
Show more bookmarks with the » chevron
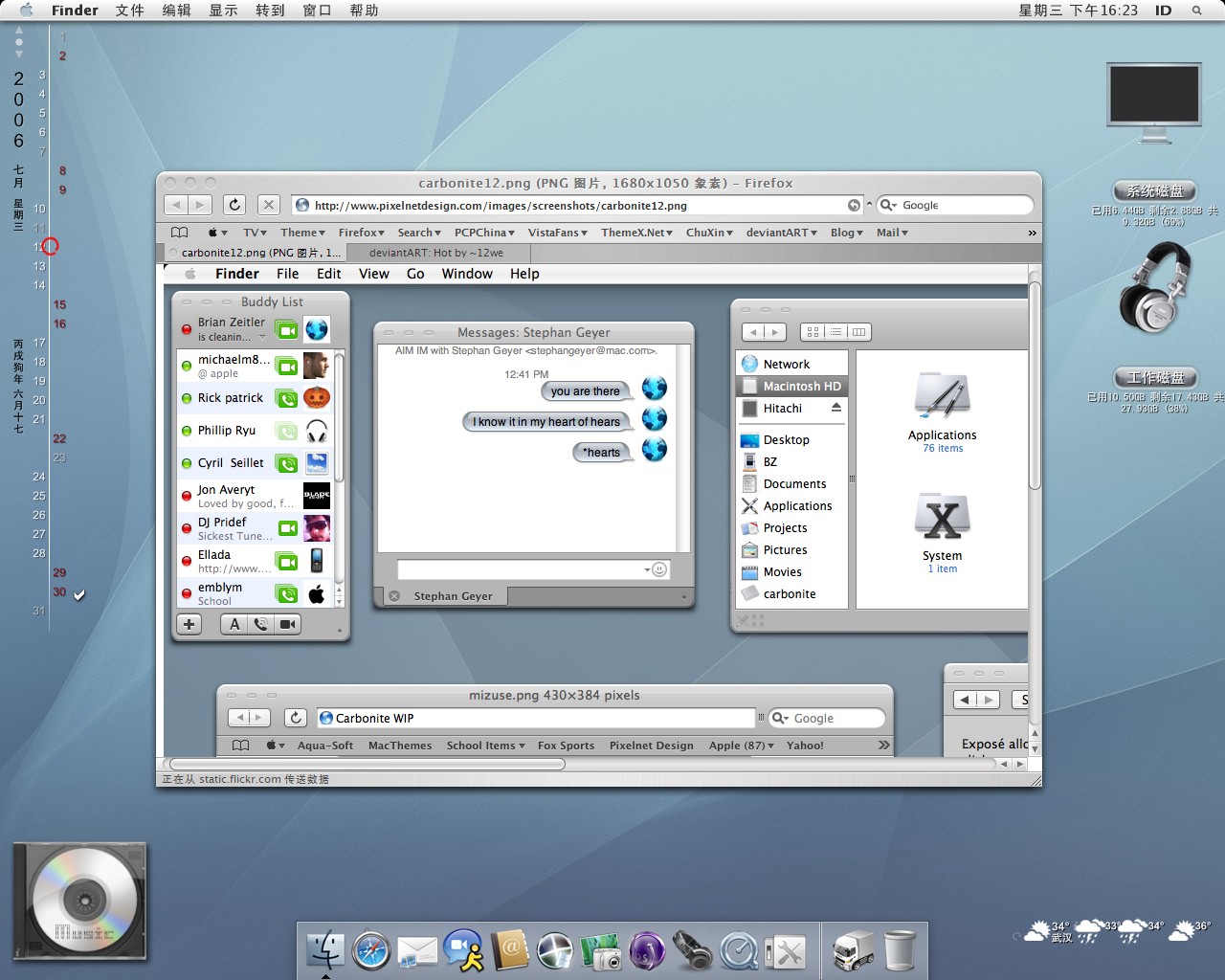pyautogui.click(x=1032, y=233)
